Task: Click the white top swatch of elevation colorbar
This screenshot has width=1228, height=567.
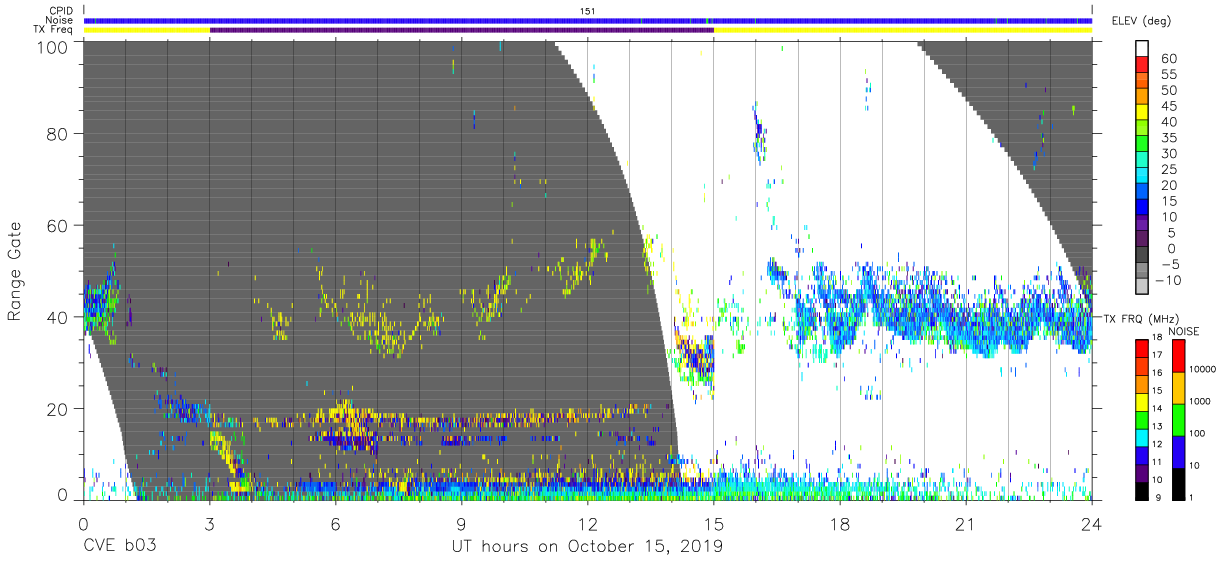Action: point(1142,48)
